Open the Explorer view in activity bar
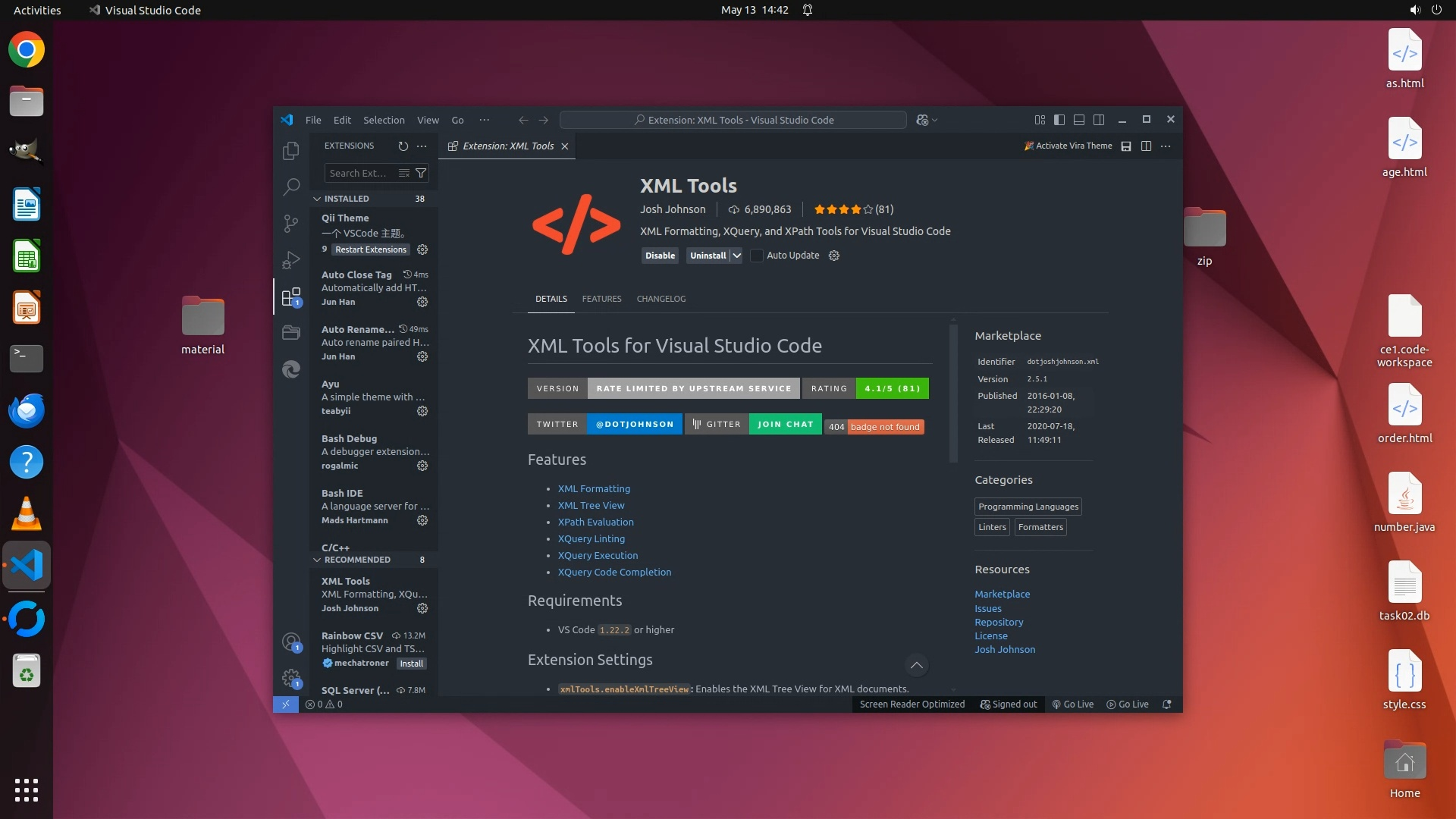 290,151
